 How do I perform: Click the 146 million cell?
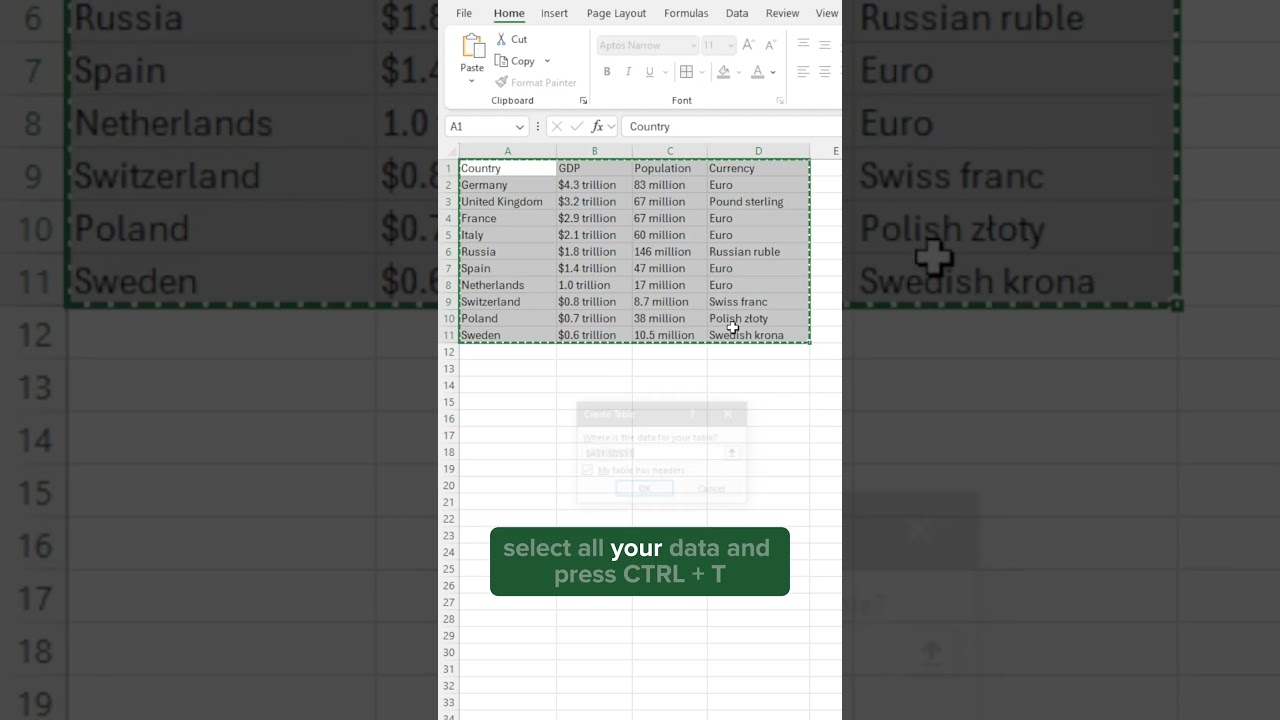click(670, 252)
